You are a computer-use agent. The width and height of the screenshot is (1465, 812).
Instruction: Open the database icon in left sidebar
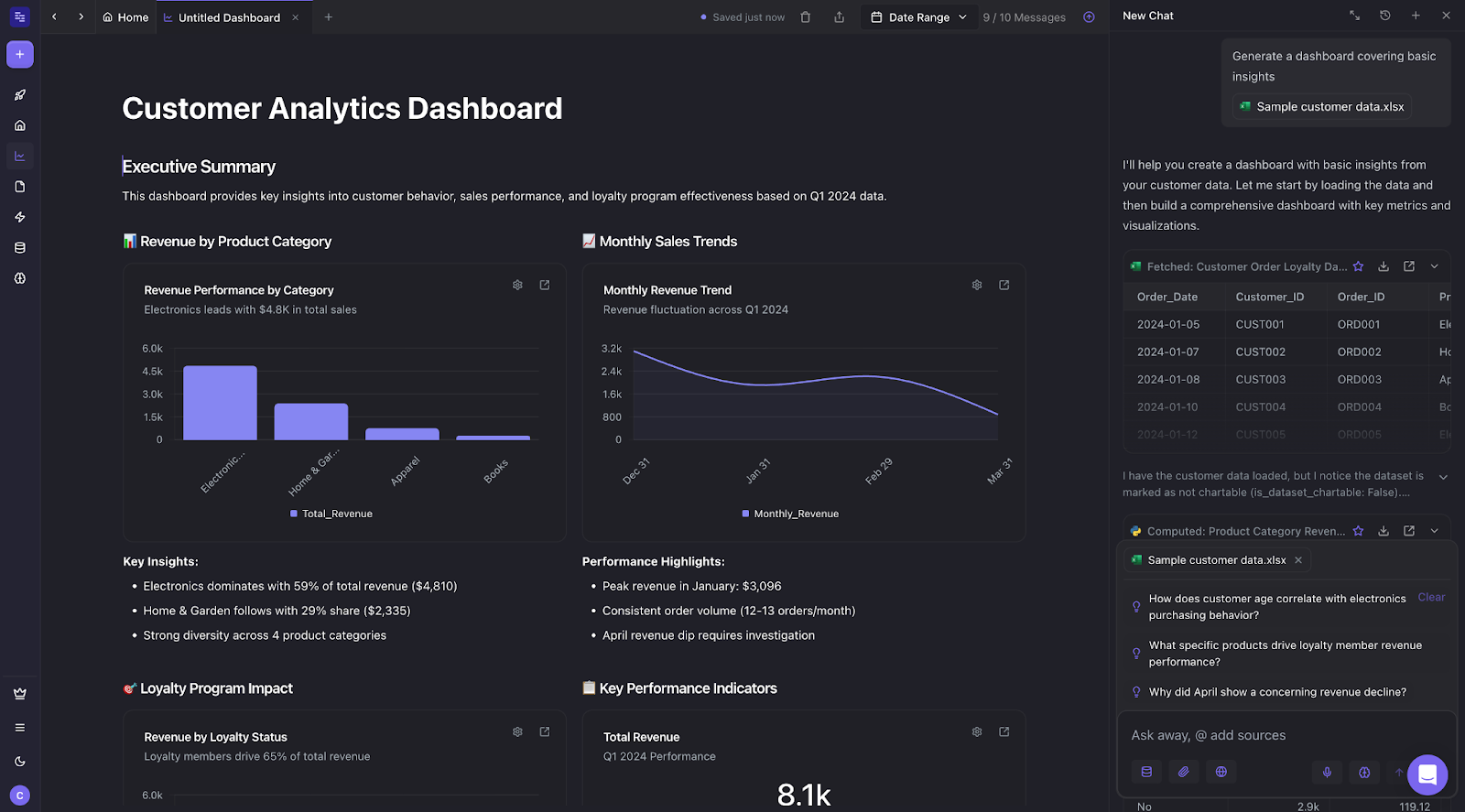tap(20, 248)
